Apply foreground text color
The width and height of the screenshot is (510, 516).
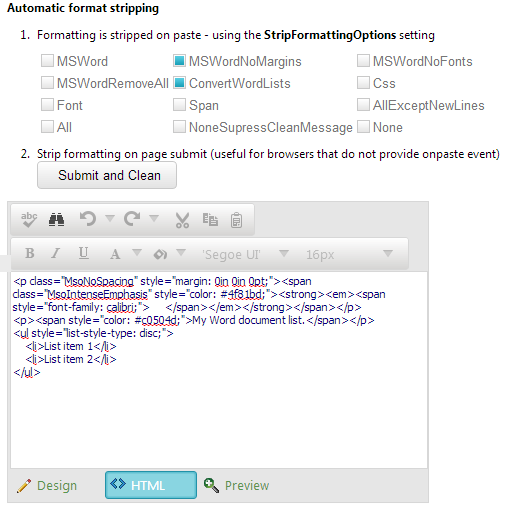point(115,254)
